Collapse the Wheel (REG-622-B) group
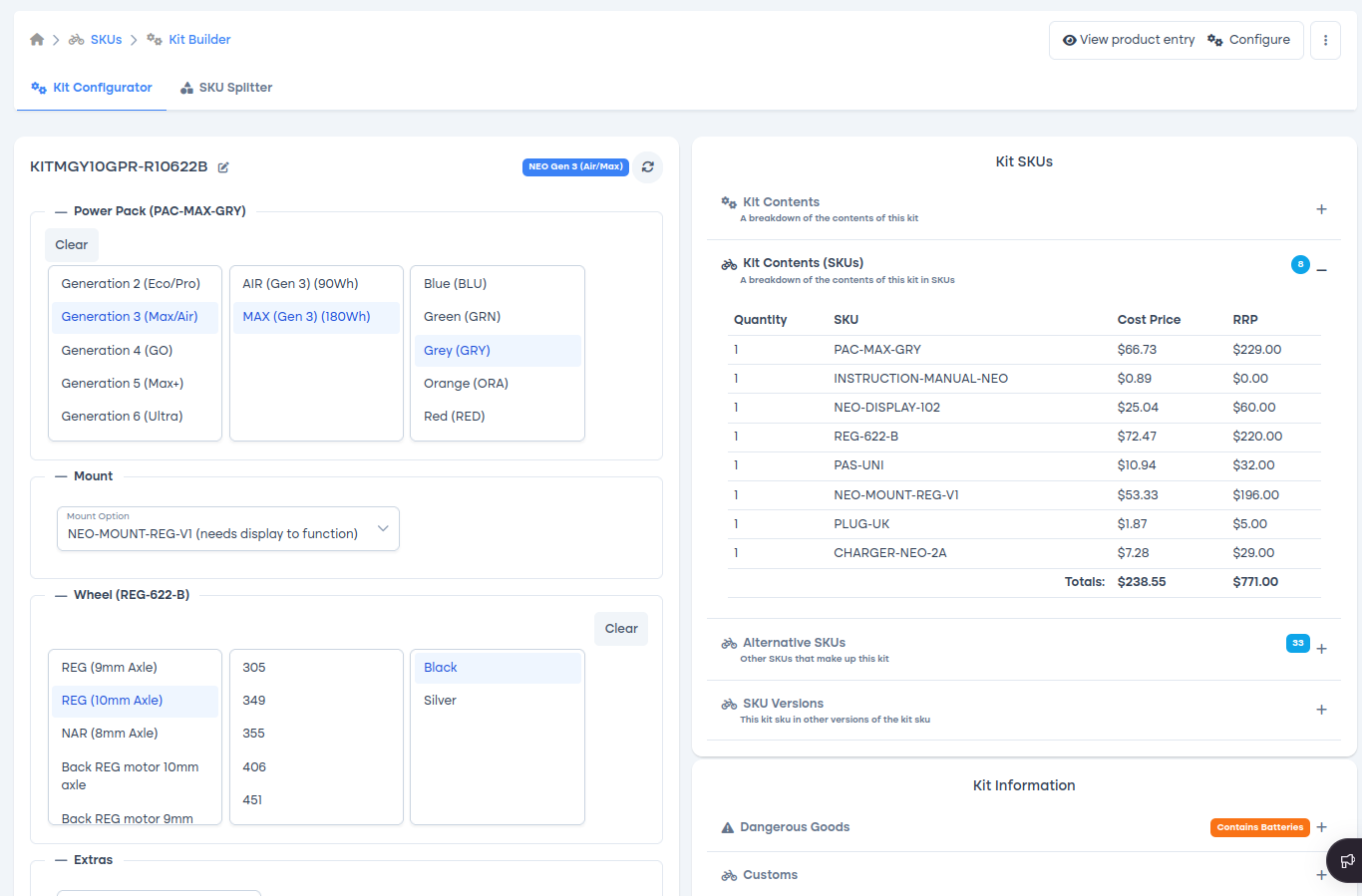Viewport: 1362px width, 896px height. (61, 595)
